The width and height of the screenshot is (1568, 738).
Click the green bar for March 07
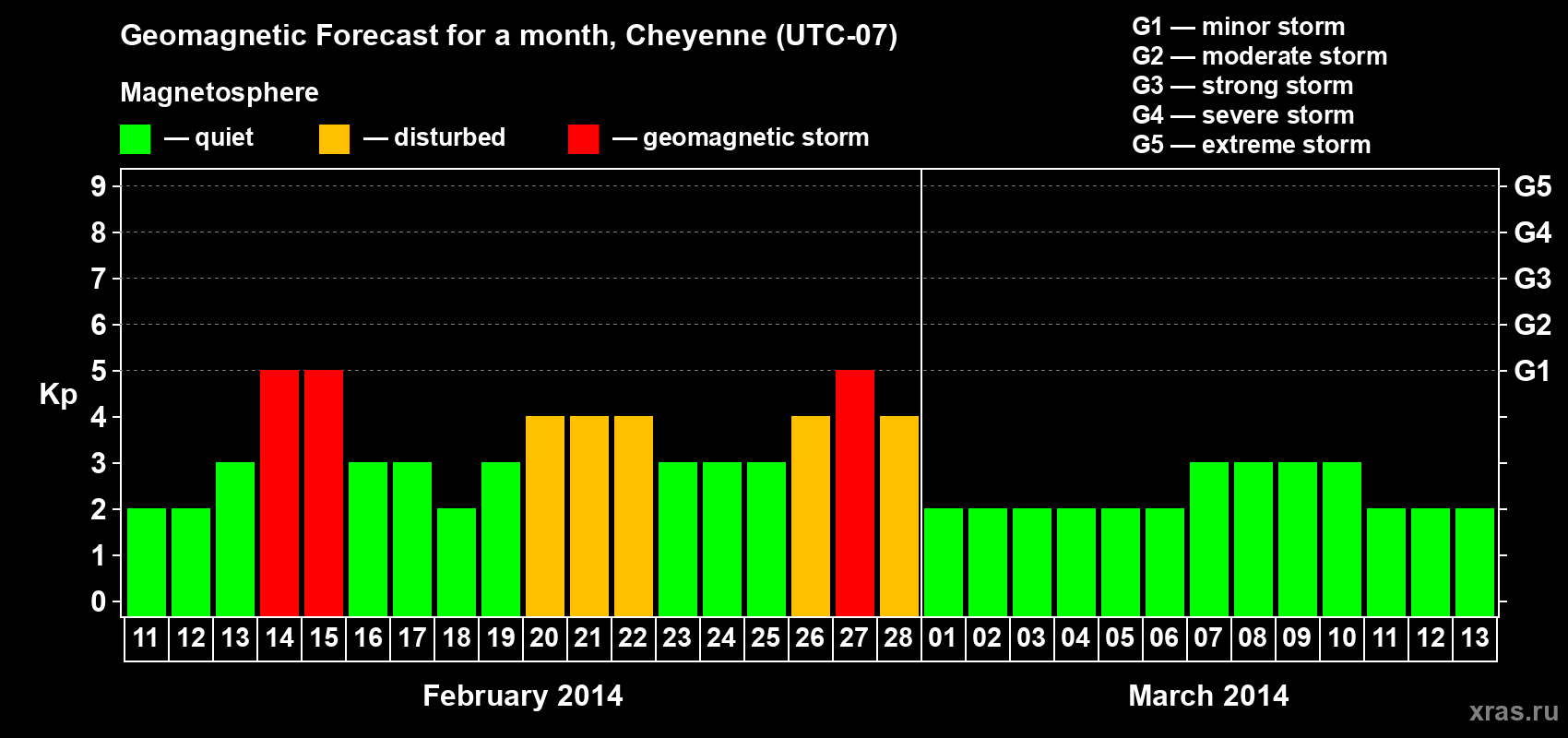(1209, 539)
